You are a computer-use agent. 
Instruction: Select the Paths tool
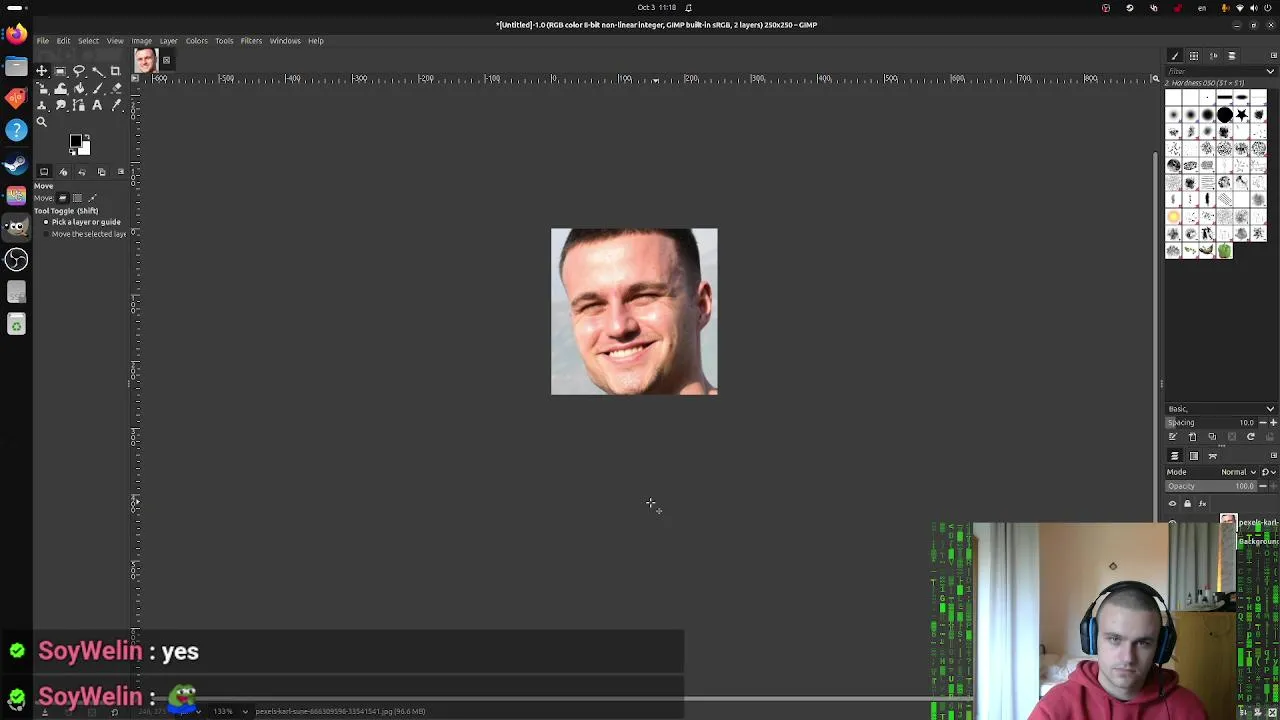(78, 105)
